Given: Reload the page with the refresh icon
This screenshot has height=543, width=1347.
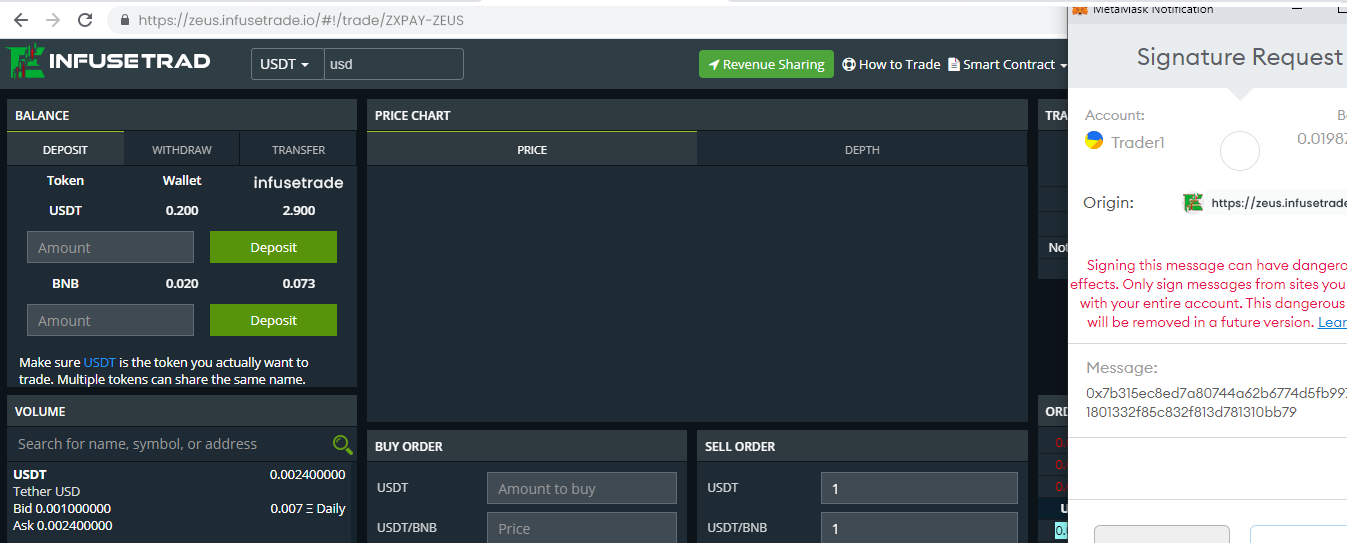Looking at the screenshot, I should (x=85, y=20).
